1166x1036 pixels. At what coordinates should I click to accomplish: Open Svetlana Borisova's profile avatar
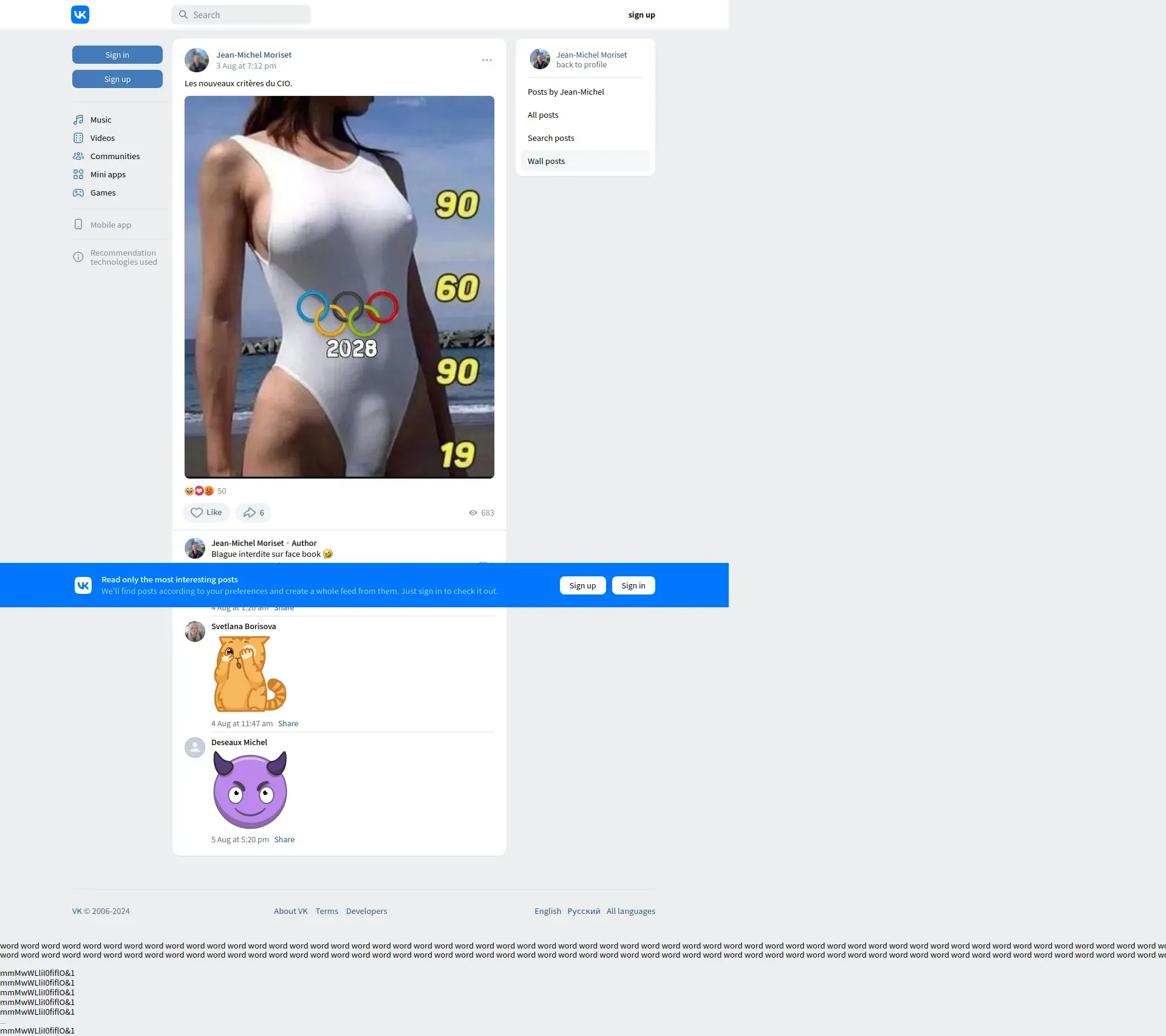click(x=195, y=632)
